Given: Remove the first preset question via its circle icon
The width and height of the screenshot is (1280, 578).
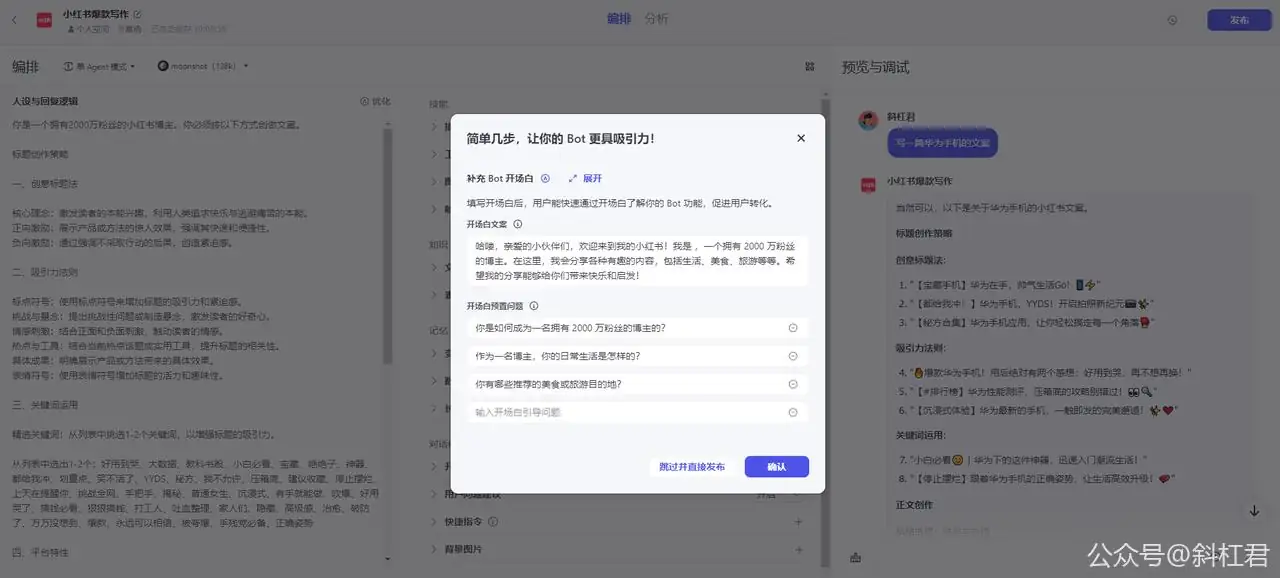Looking at the screenshot, I should pos(793,327).
